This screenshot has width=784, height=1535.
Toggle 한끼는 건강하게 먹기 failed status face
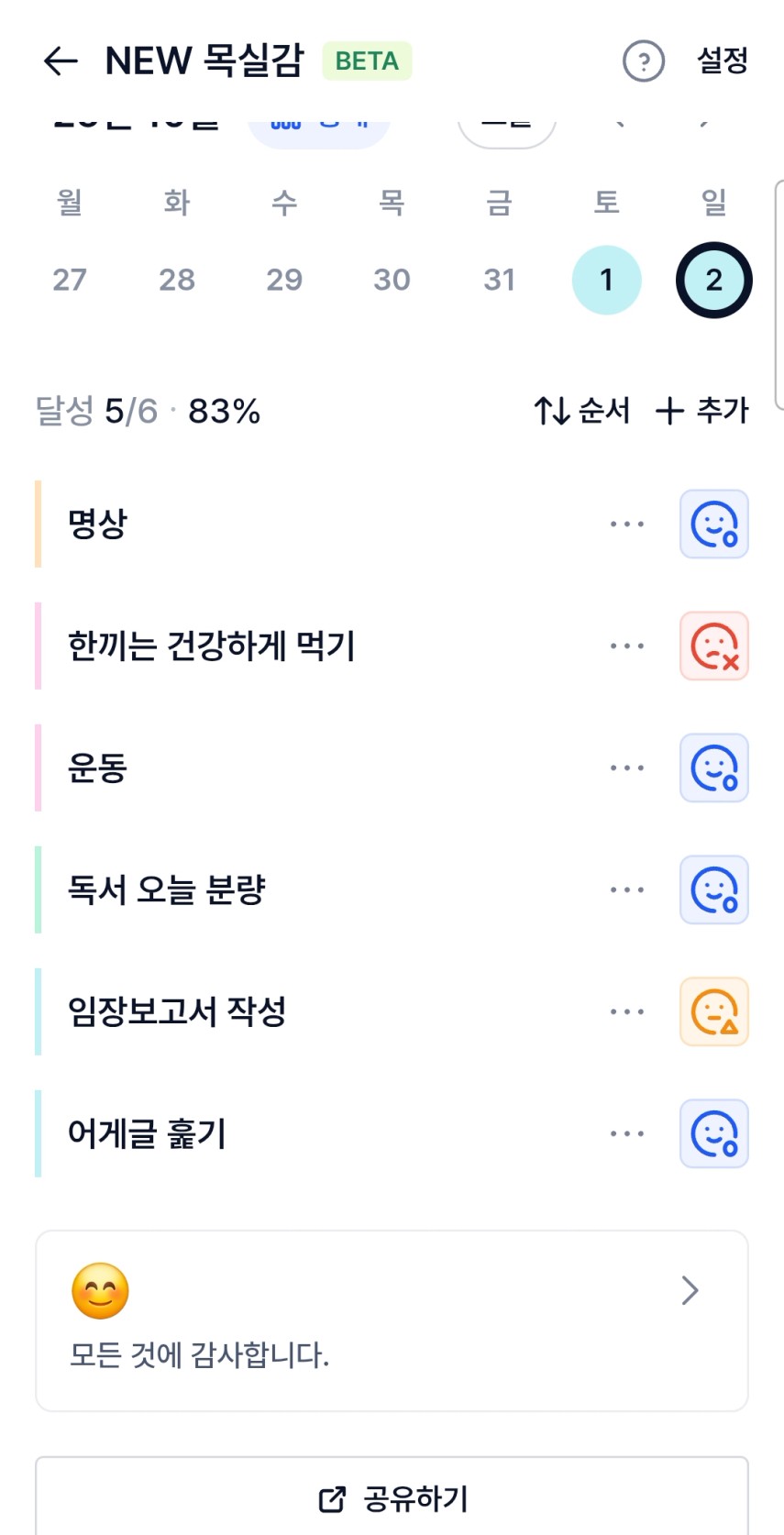point(713,646)
